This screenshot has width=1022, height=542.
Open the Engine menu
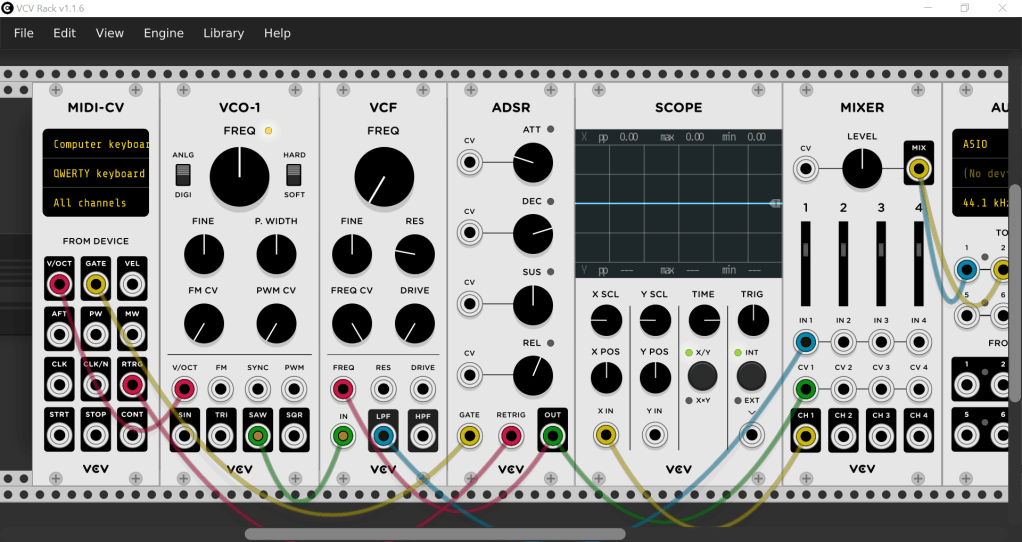pyautogui.click(x=163, y=33)
